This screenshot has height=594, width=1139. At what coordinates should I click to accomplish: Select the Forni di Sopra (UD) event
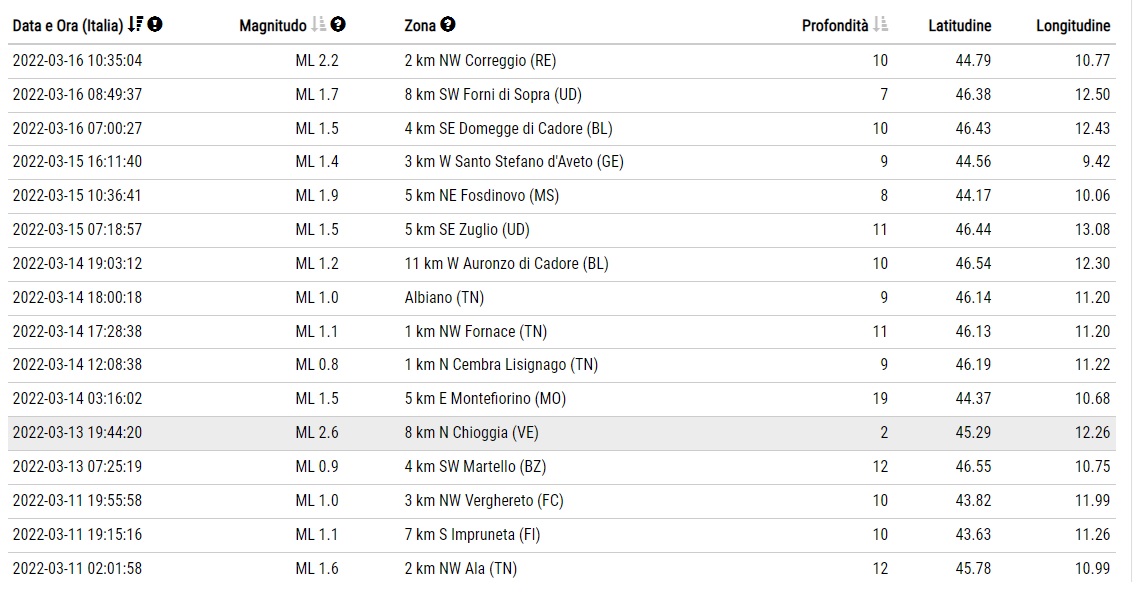point(562,94)
